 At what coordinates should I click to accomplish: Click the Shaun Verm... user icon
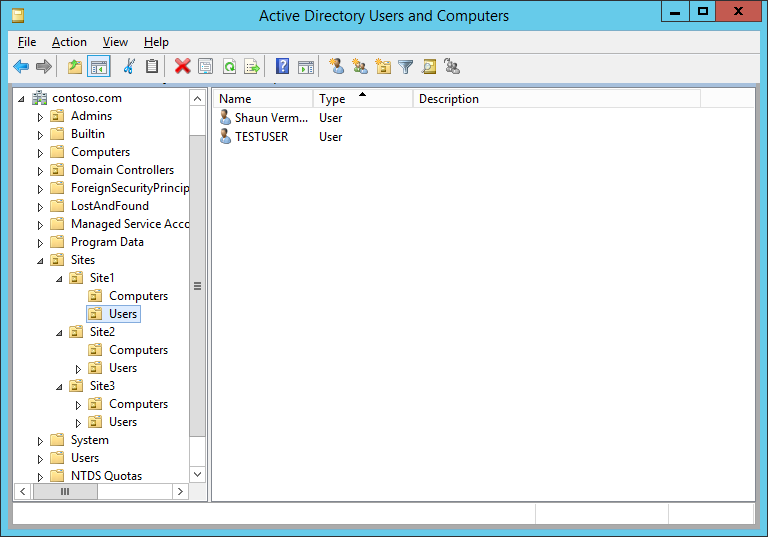tap(225, 118)
